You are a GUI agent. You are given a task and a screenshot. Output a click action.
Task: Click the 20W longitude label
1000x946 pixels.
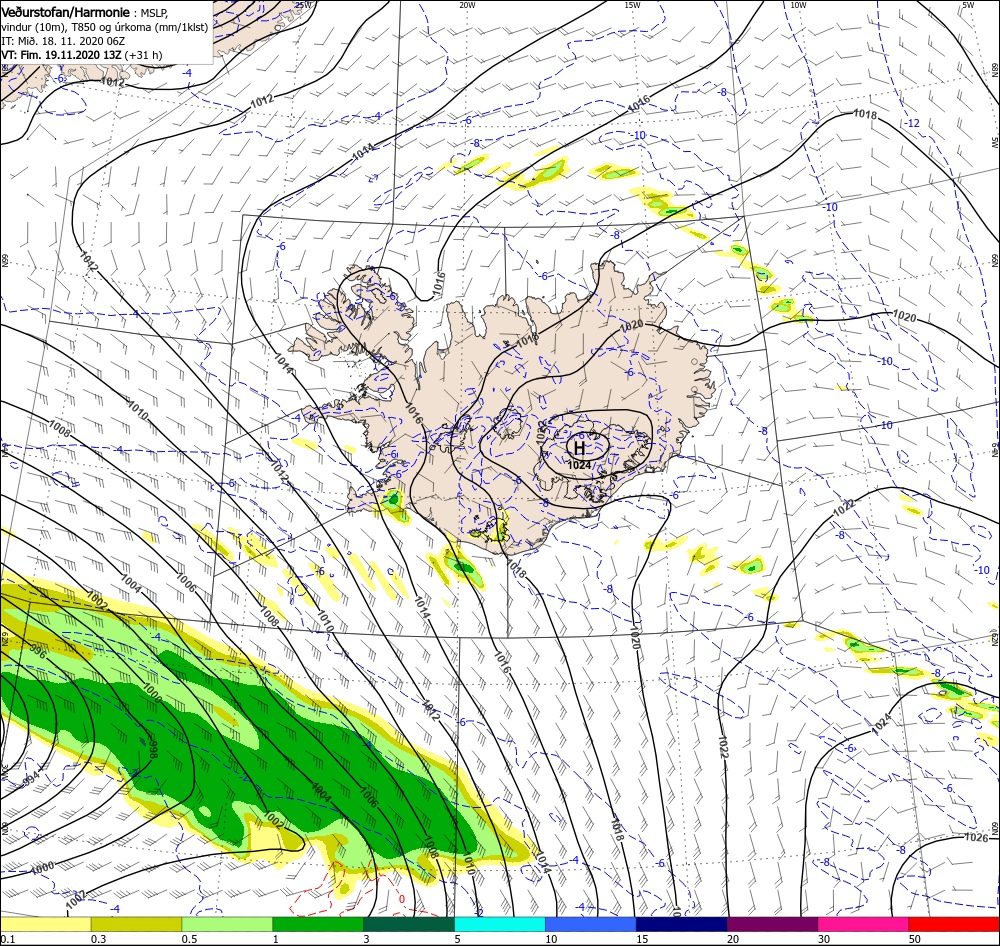[x=467, y=4]
